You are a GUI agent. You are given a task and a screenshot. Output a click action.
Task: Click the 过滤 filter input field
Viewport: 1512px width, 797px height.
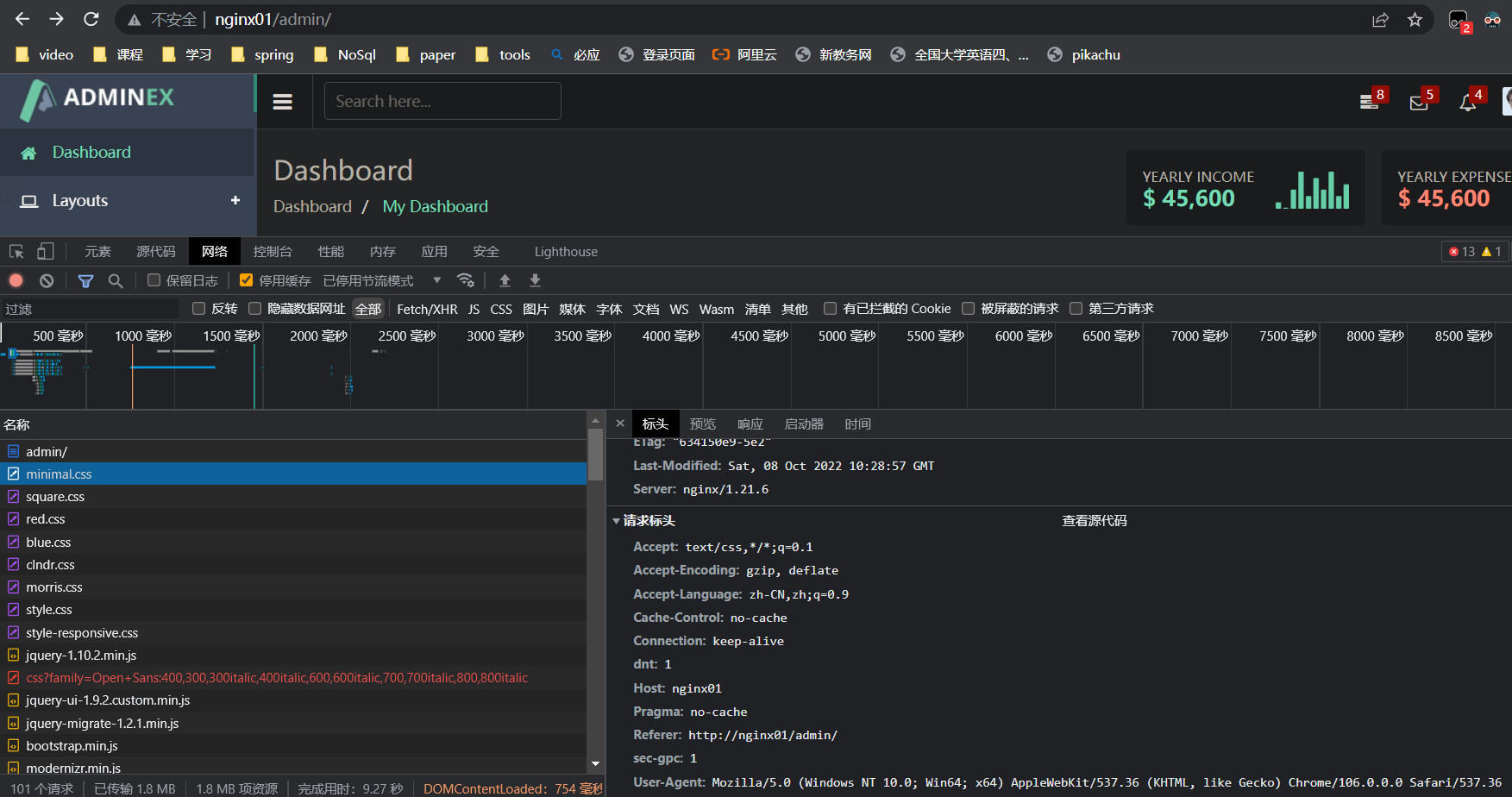[90, 309]
